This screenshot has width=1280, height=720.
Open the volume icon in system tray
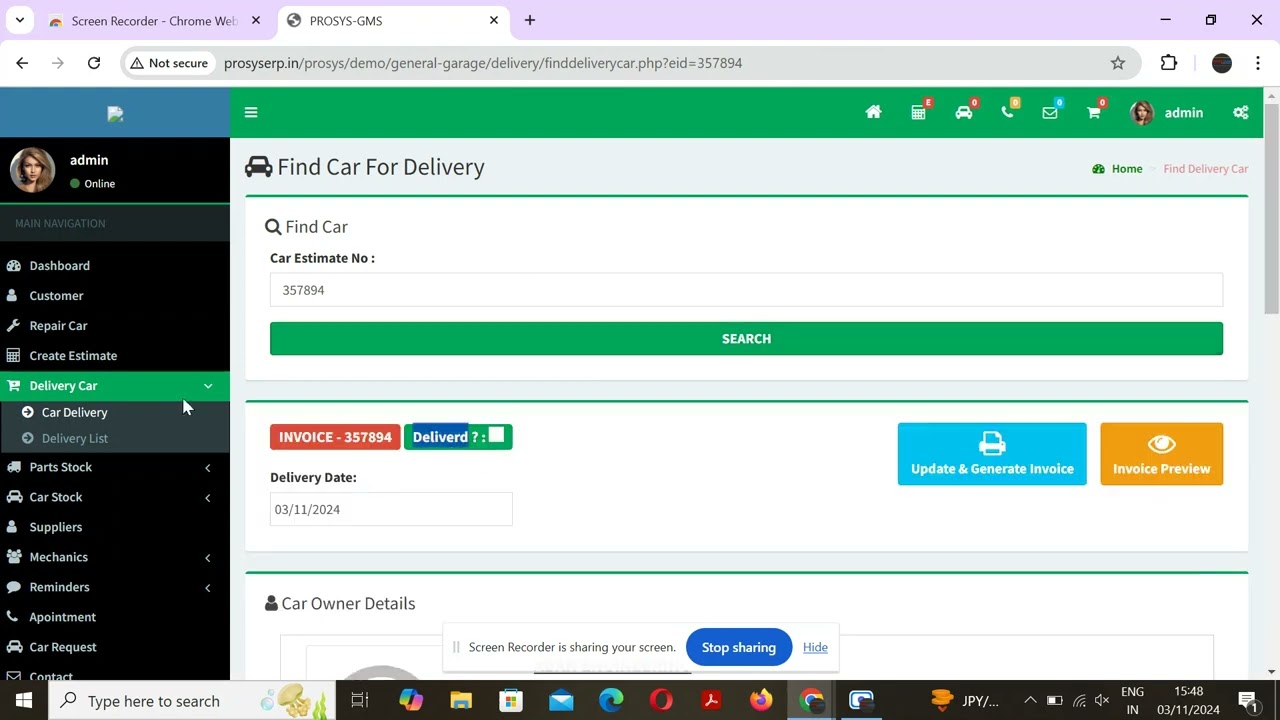click(1102, 700)
